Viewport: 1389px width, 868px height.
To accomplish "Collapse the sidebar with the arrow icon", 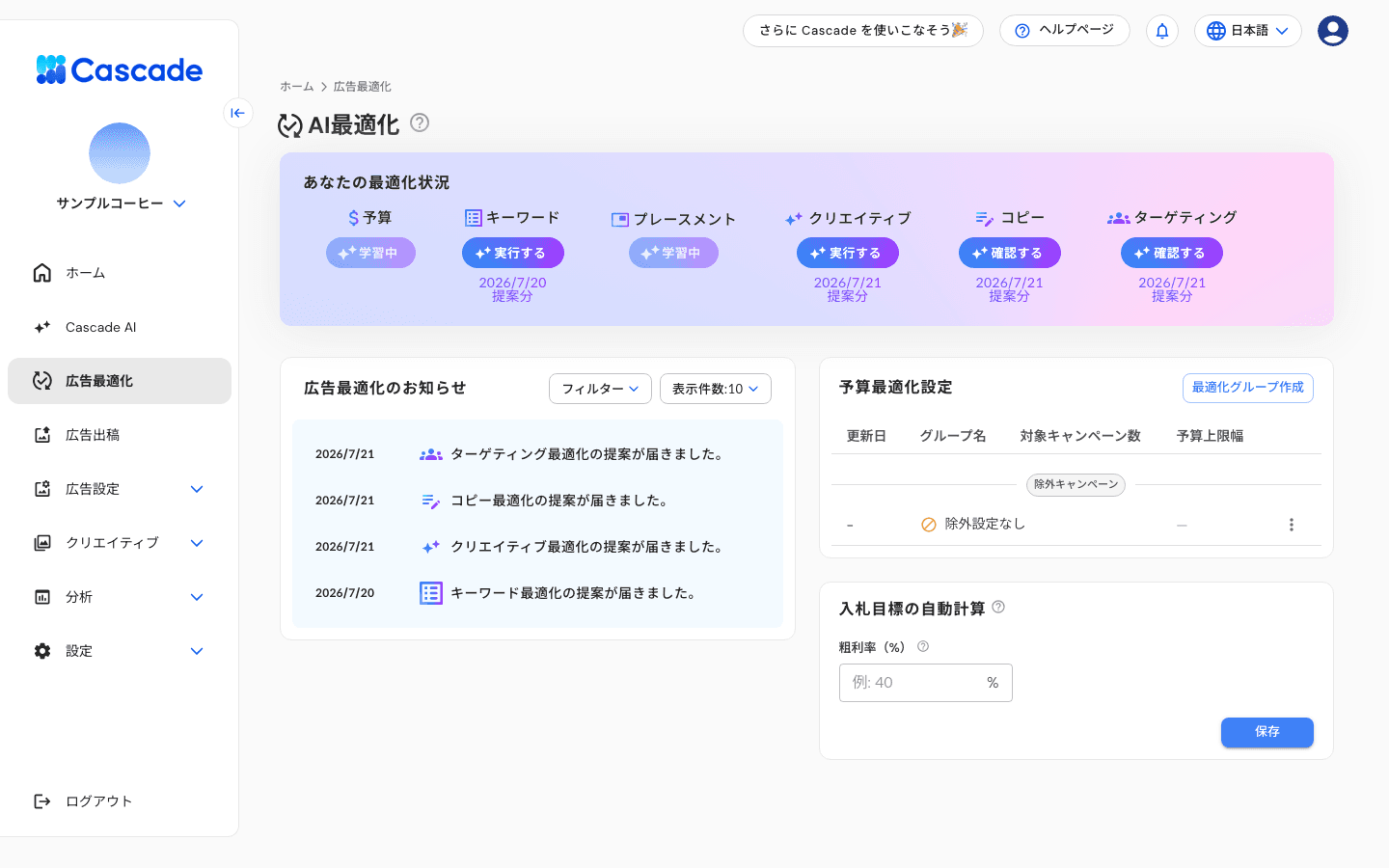I will point(238,113).
